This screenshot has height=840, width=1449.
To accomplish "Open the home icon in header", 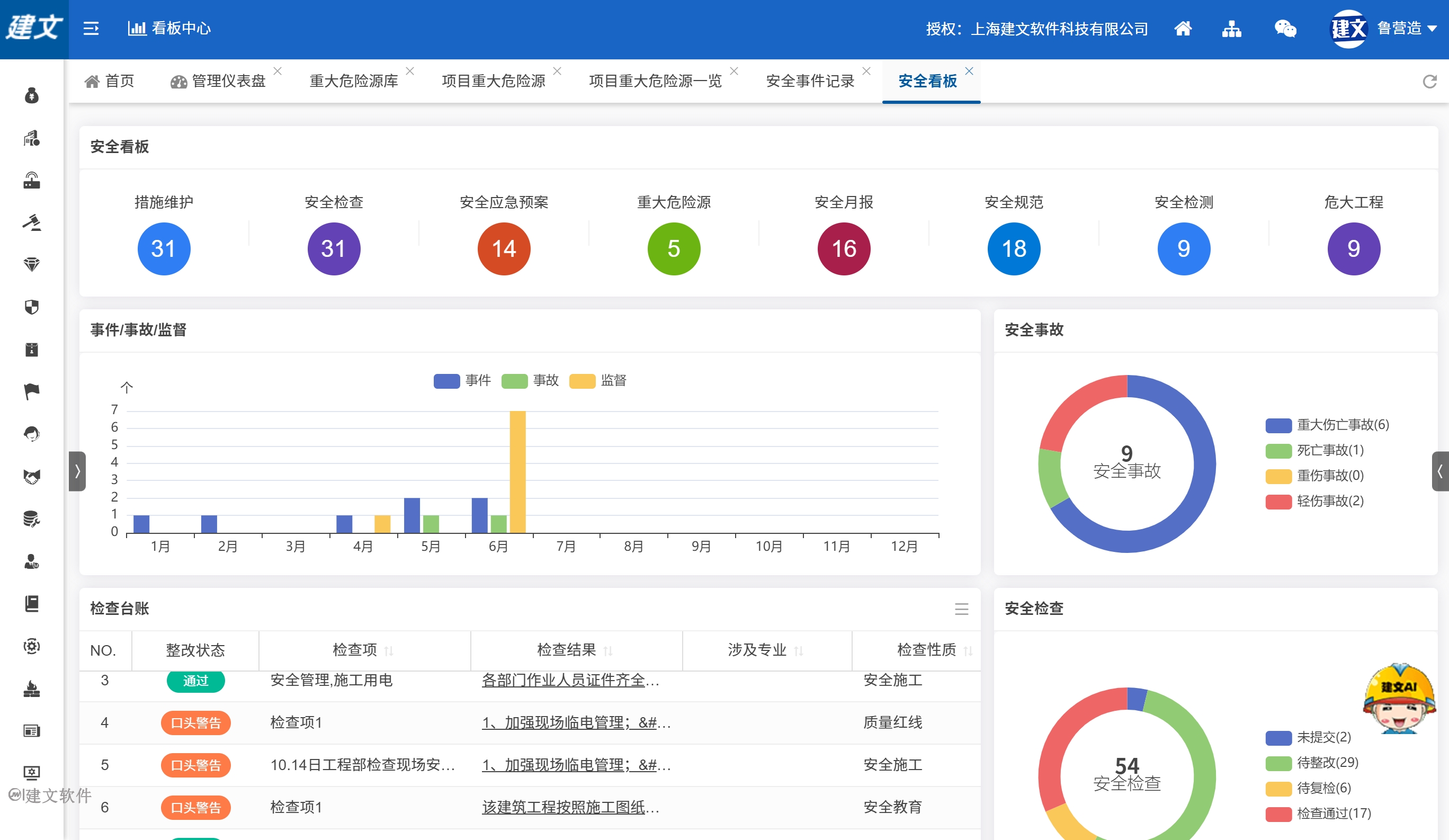I will [x=1183, y=28].
